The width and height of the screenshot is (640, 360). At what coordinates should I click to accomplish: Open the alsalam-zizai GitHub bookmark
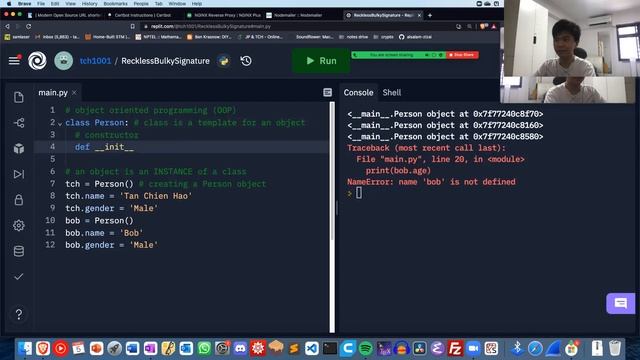pos(415,37)
